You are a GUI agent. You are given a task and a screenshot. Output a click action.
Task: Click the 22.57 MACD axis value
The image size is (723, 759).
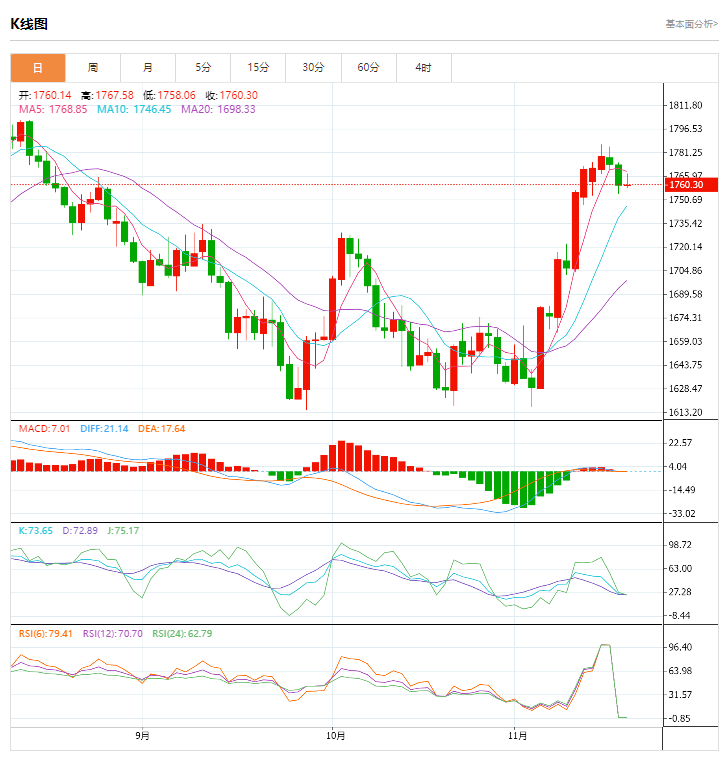pos(680,443)
